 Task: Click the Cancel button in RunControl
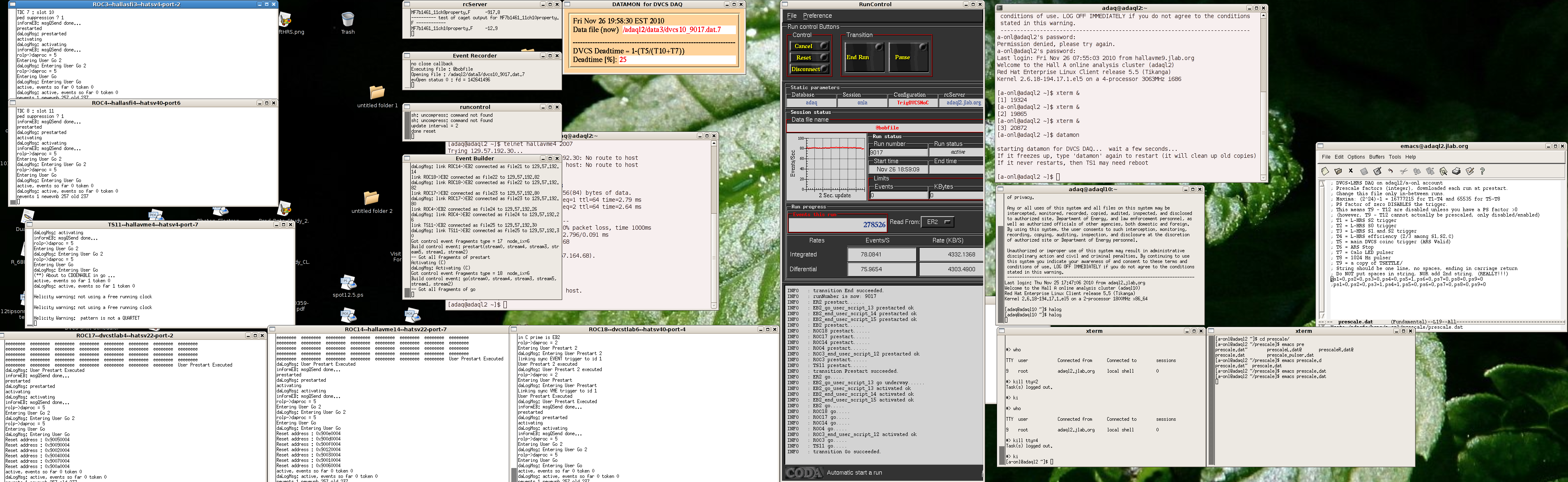[x=809, y=46]
